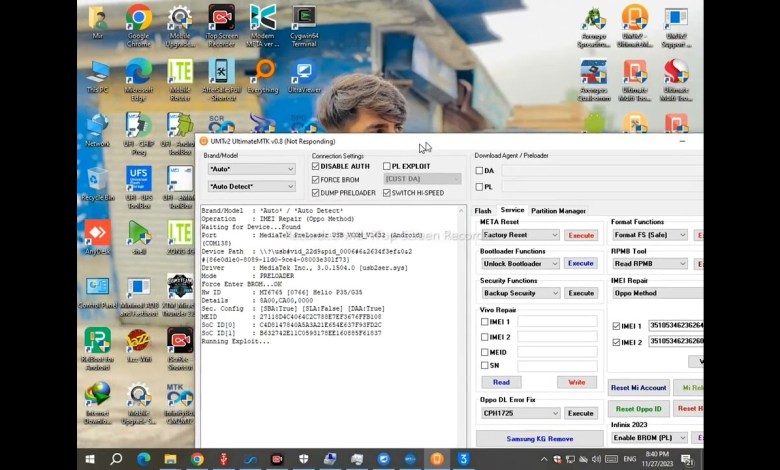This screenshot has width=780, height=470.
Task: Click Reset Mi Account button
Action: point(639,387)
